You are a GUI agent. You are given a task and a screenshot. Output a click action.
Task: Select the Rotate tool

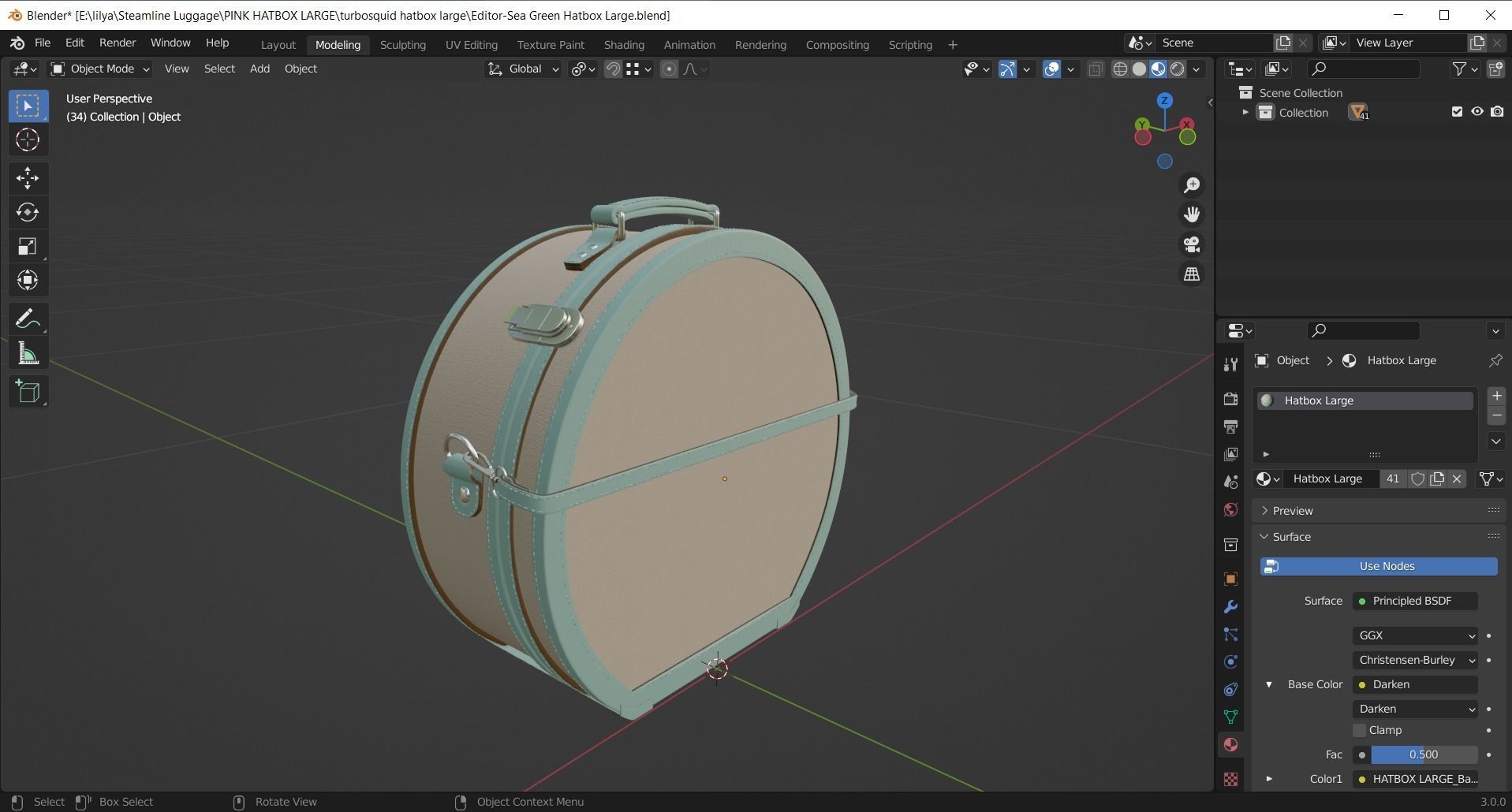click(28, 212)
